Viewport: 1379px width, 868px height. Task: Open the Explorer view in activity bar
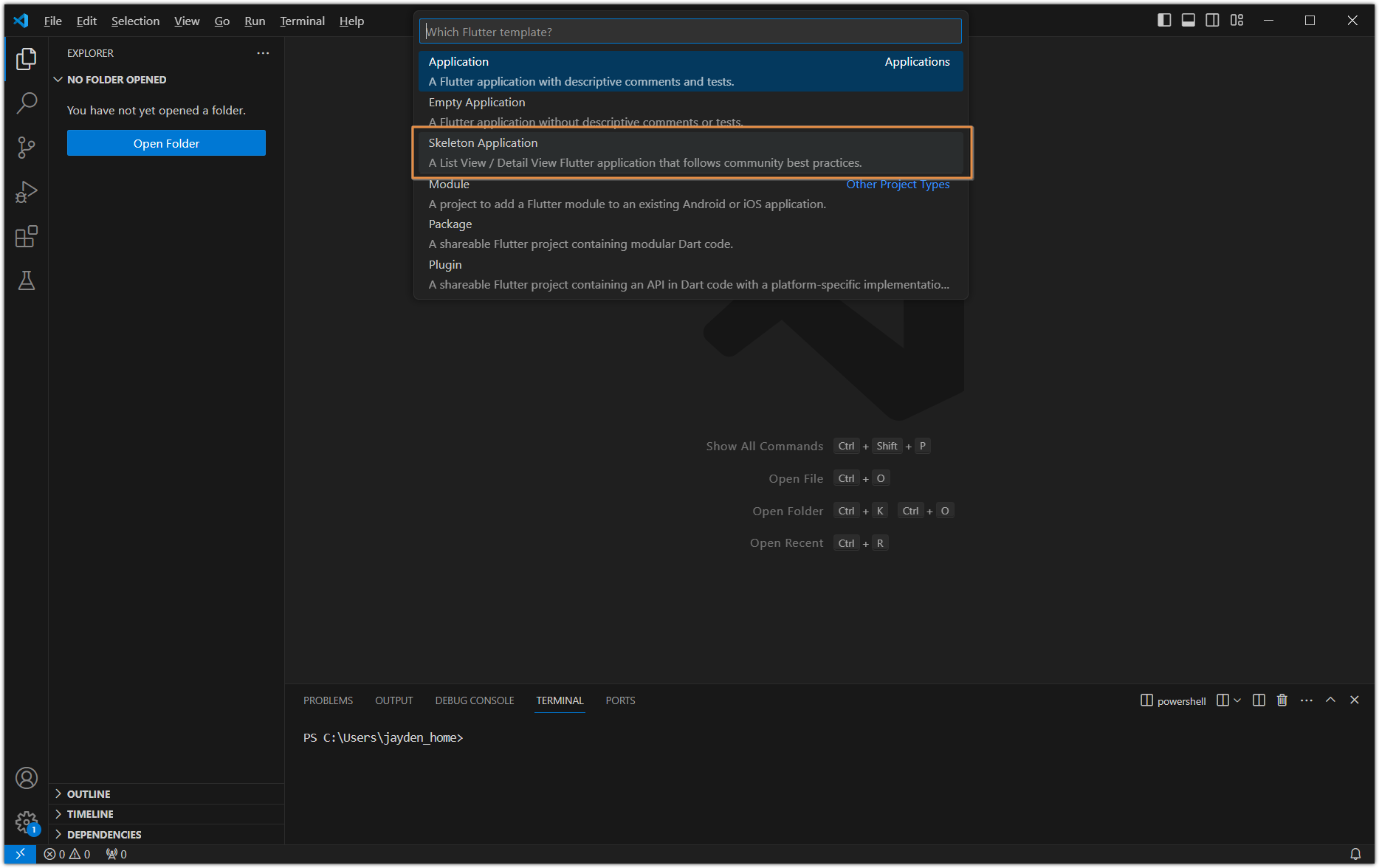pyautogui.click(x=27, y=59)
